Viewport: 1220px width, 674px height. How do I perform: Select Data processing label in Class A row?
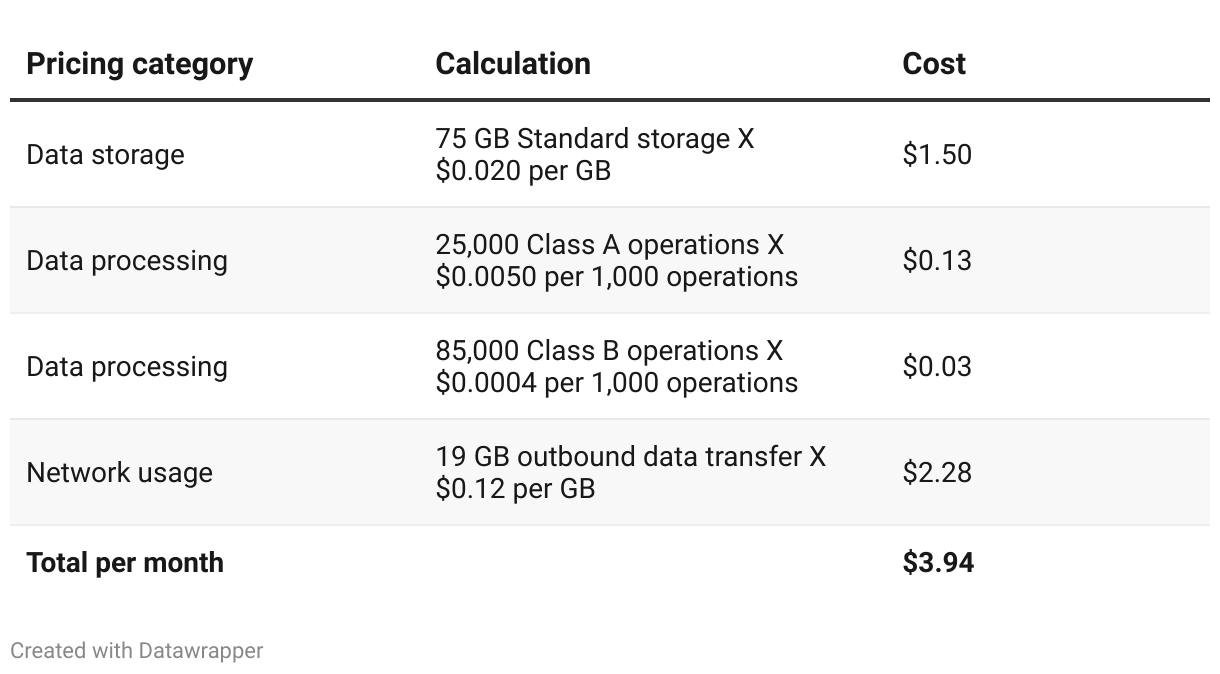pos(127,261)
